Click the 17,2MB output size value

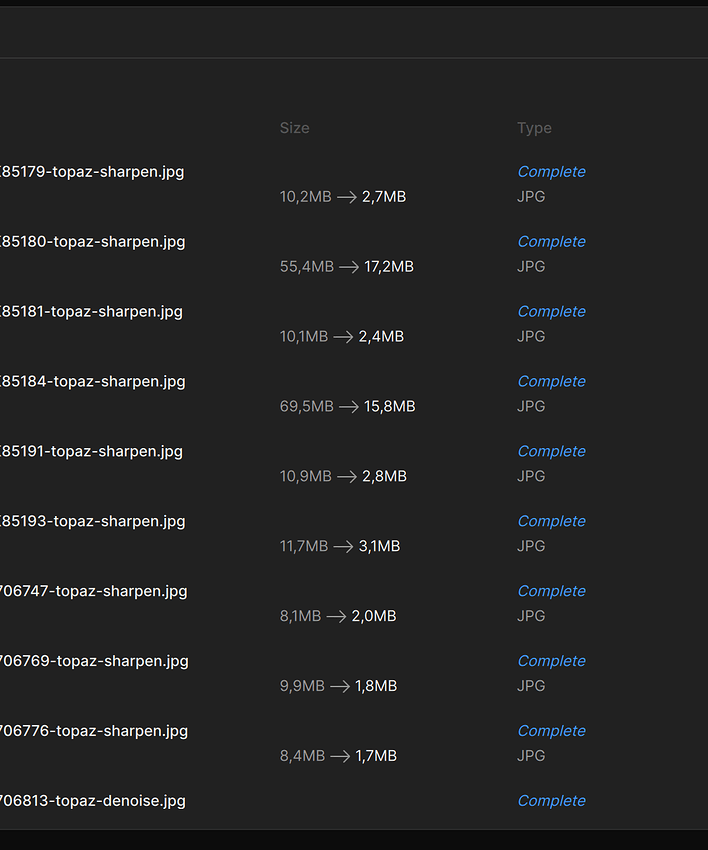pos(388,267)
